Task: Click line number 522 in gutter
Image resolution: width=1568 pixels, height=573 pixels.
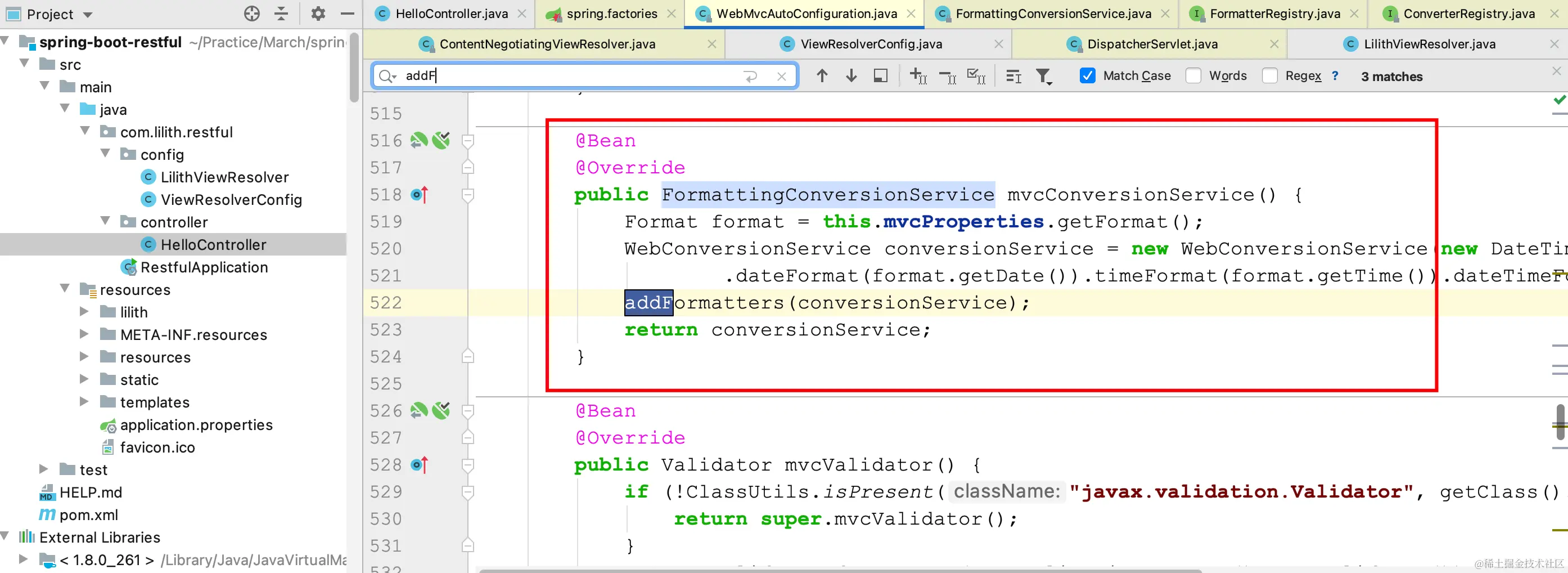Action: (x=386, y=303)
